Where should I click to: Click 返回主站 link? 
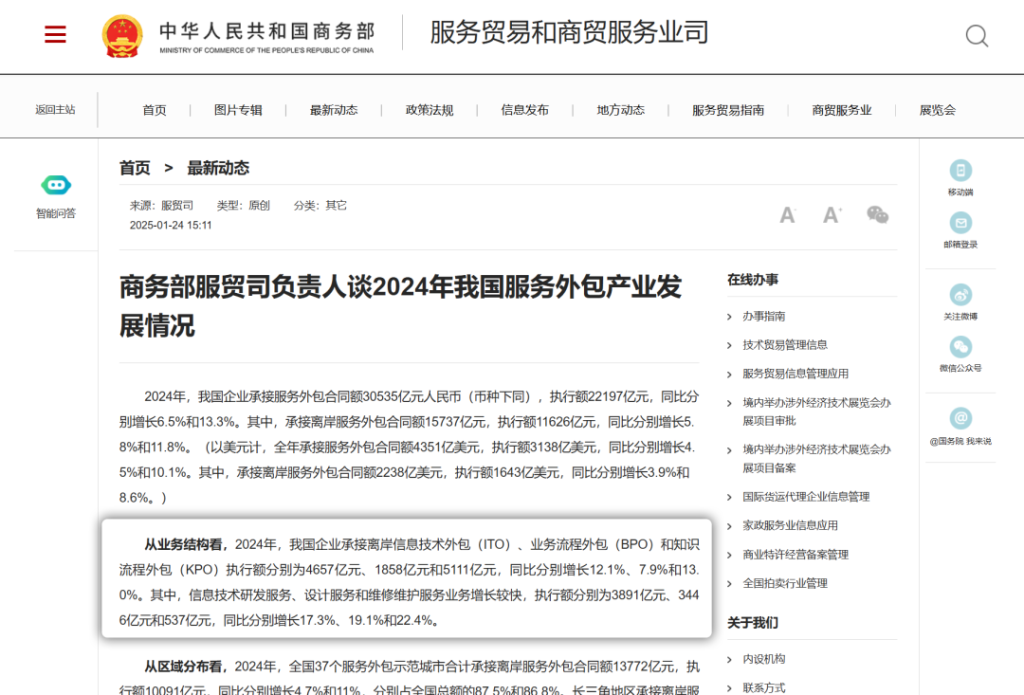tap(55, 110)
